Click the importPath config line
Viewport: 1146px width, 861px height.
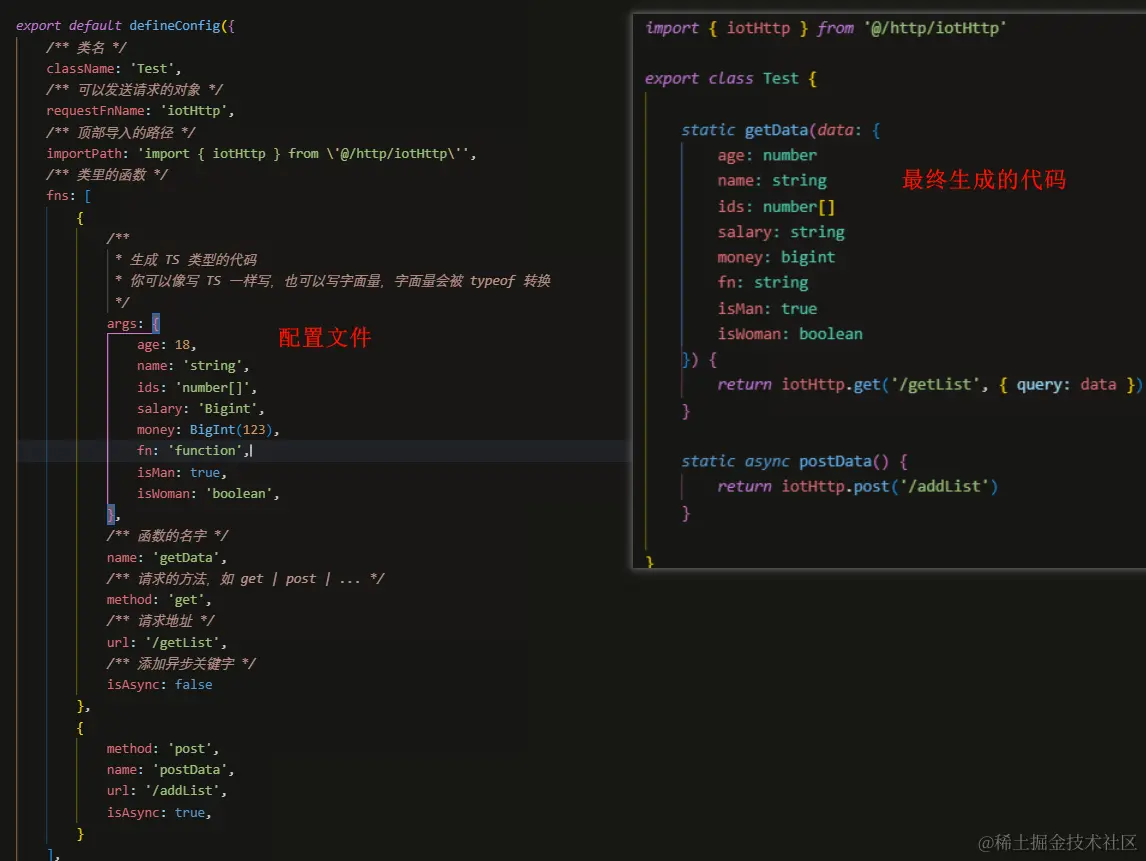pos(261,153)
